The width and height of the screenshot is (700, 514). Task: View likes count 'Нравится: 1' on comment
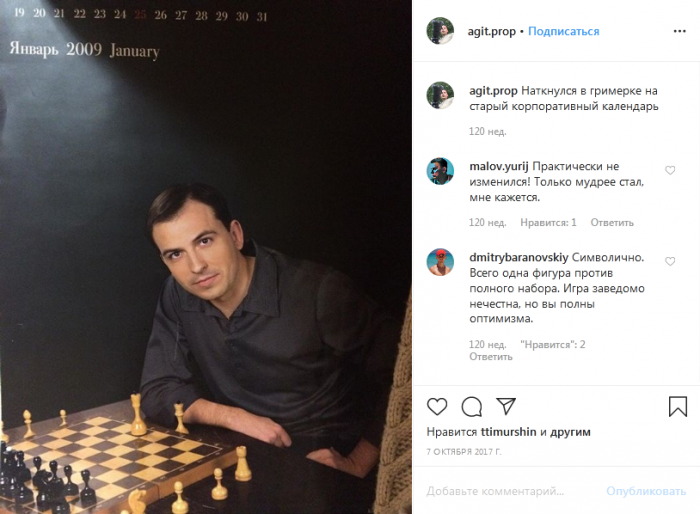pyautogui.click(x=548, y=222)
